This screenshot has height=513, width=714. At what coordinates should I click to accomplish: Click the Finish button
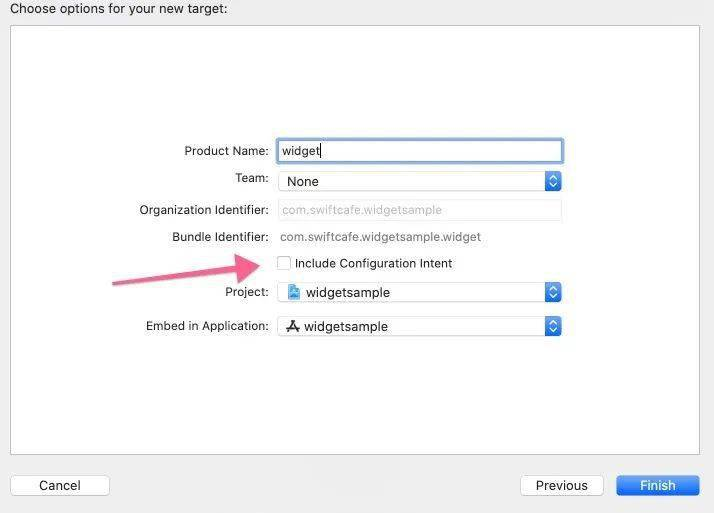pos(658,485)
